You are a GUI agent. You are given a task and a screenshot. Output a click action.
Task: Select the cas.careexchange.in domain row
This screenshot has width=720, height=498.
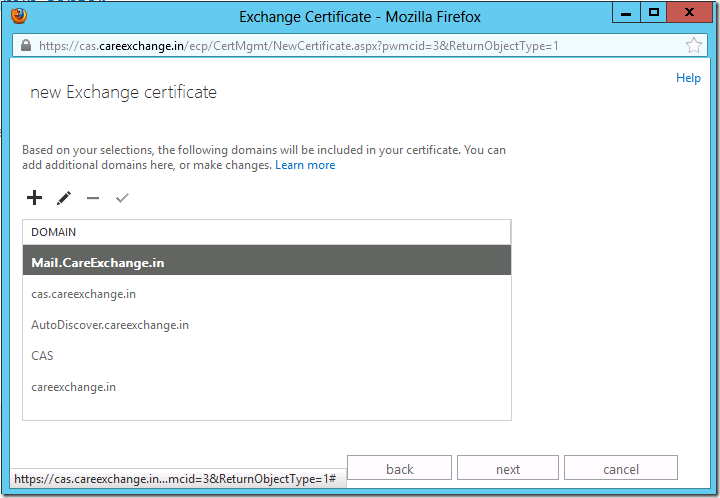tap(267, 294)
